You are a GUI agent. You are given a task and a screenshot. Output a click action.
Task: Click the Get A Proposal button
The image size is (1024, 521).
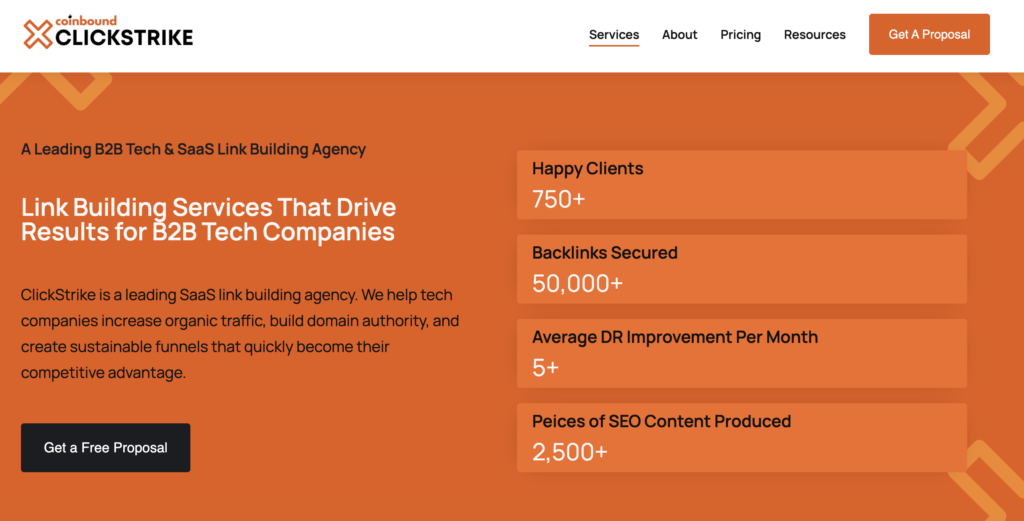[929, 34]
